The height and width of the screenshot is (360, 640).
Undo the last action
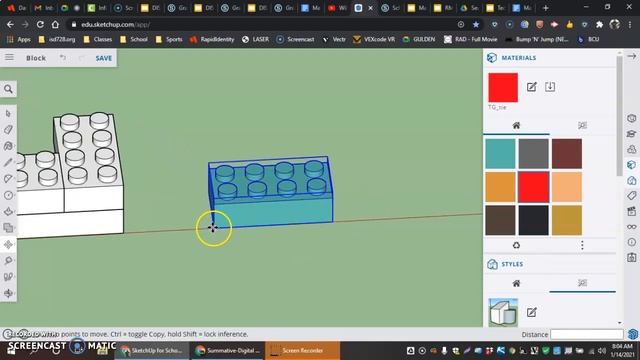tap(62, 58)
